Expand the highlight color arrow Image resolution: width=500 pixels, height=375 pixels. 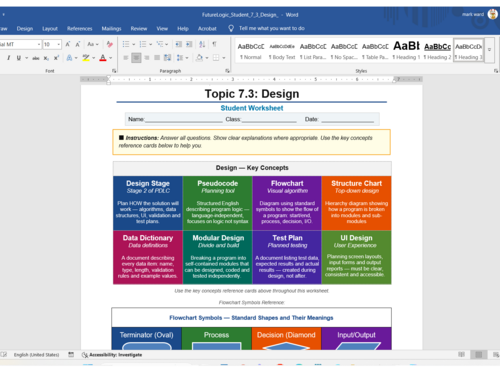click(94, 58)
